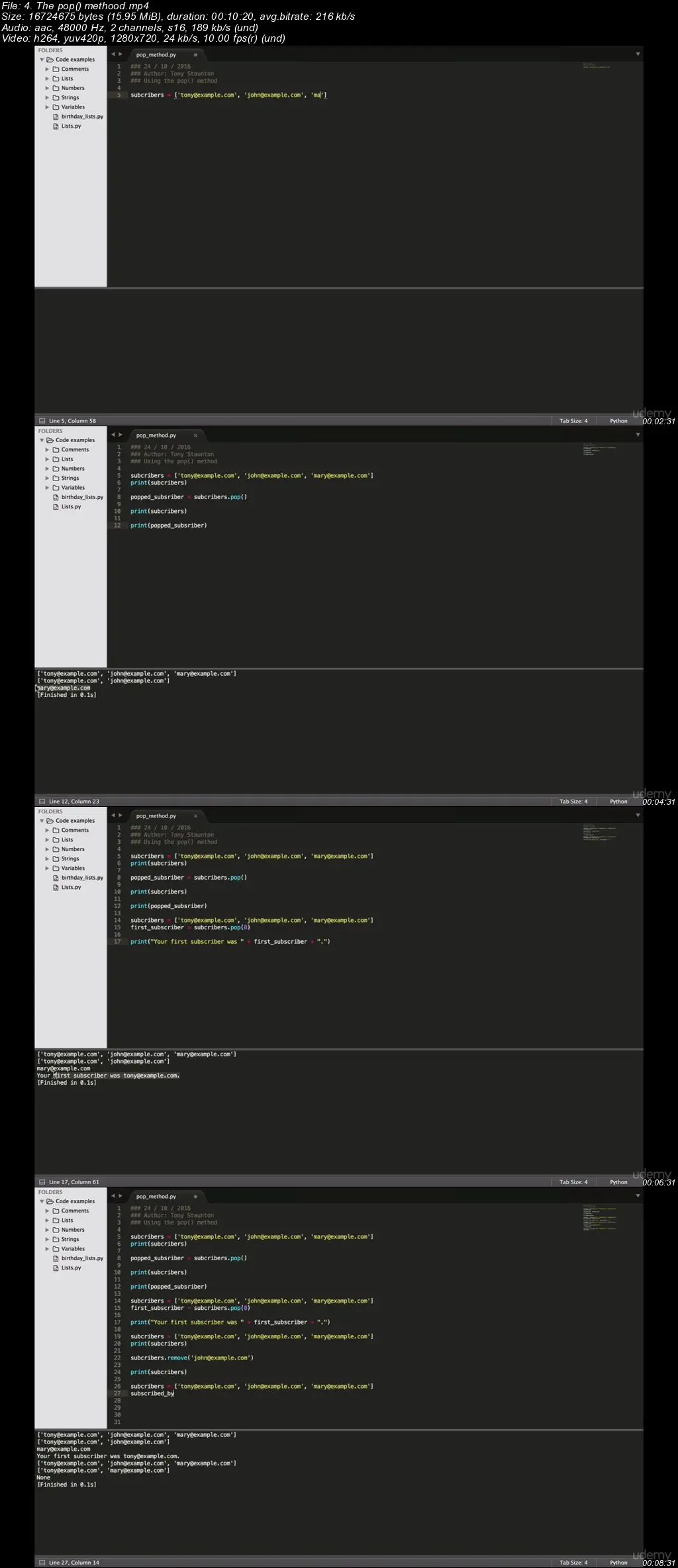
Task: Expand Variables folder arrow in 00:04:31 frame
Action: [47, 488]
